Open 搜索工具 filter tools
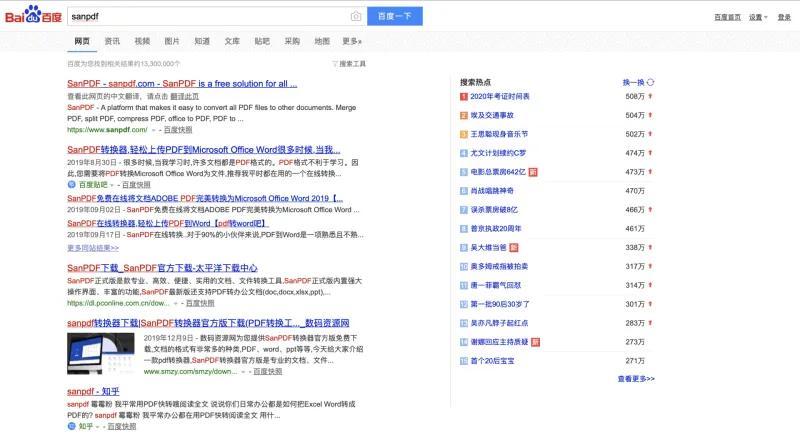800x435 pixels. coord(349,64)
